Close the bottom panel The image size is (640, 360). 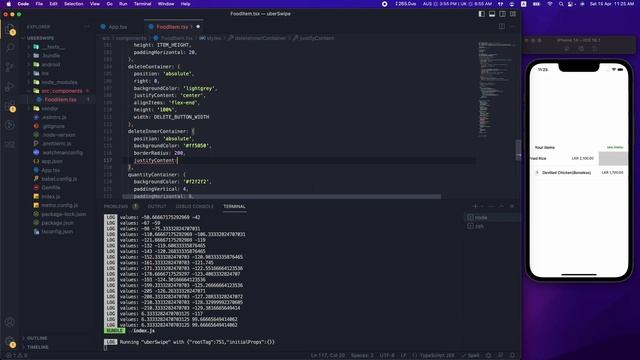513,207
